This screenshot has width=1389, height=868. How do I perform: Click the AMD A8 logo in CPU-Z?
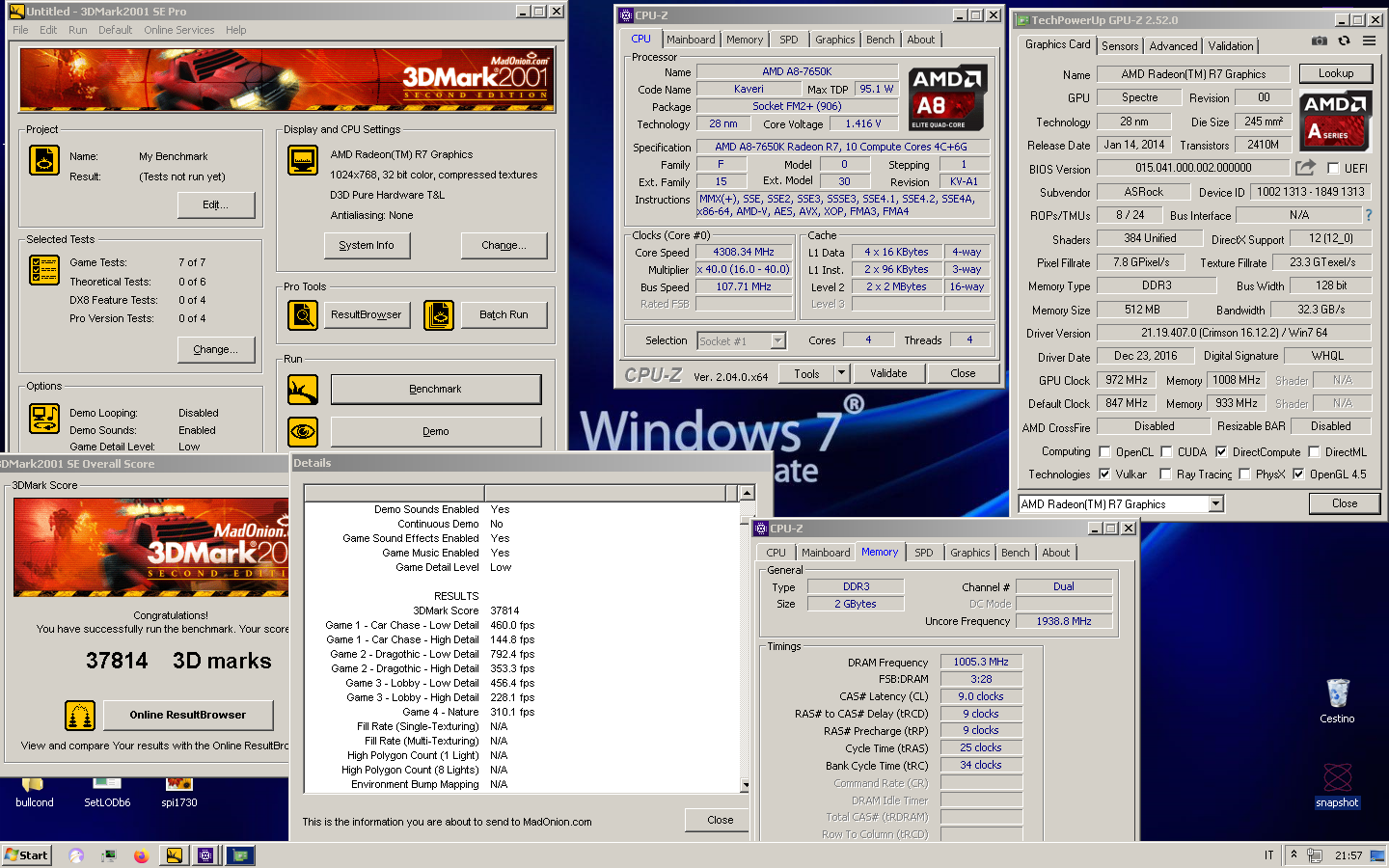[947, 98]
